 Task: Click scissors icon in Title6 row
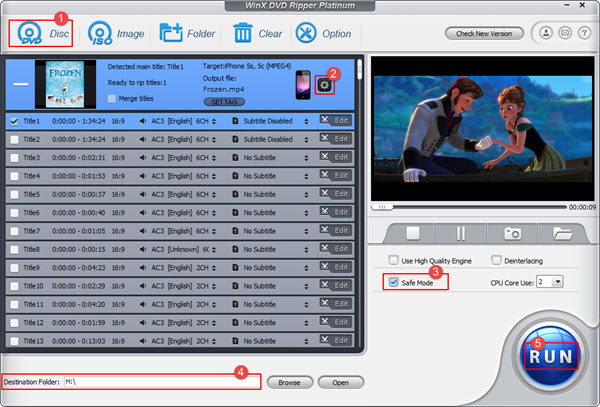tap(324, 212)
